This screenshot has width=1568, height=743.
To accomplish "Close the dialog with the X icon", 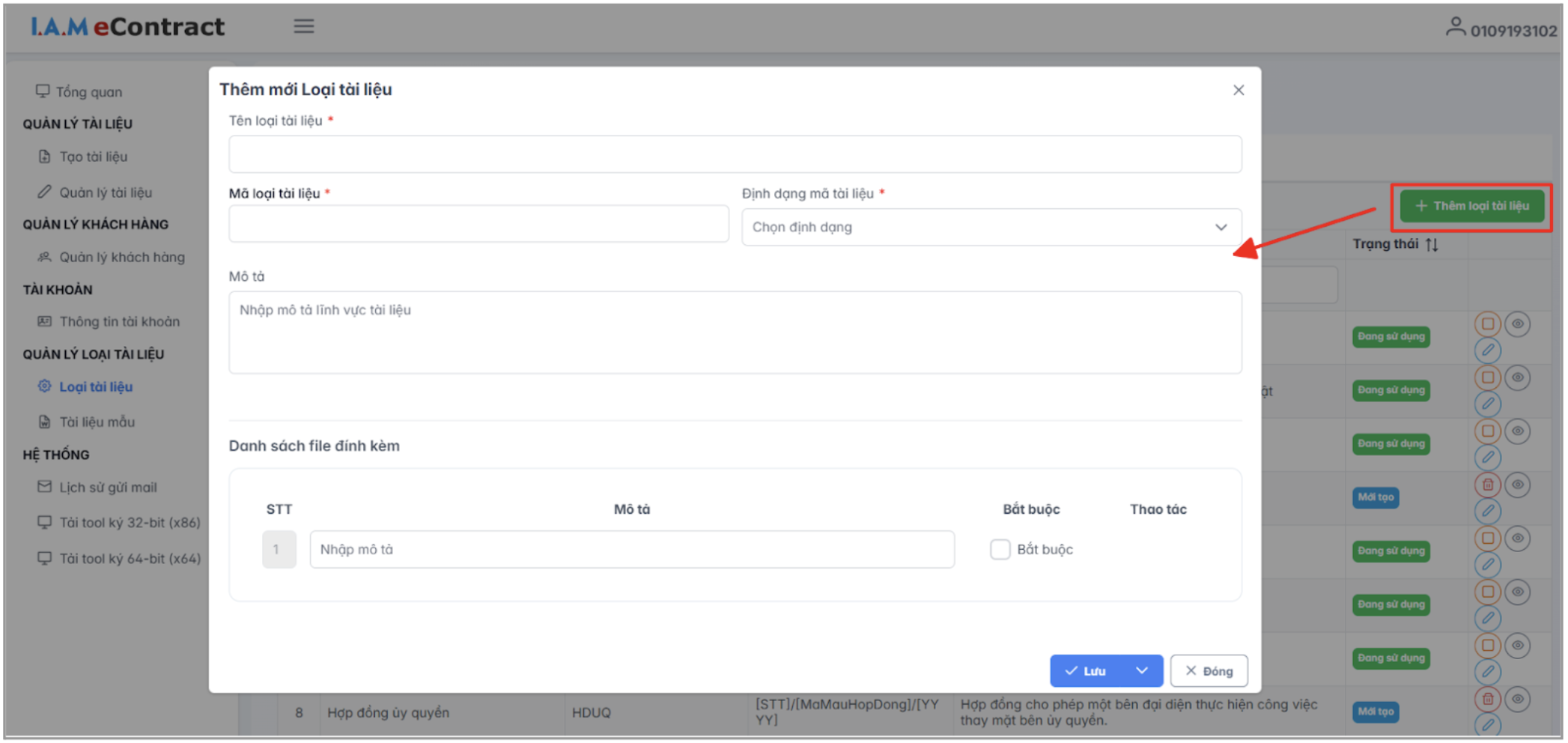I will coord(1238,90).
